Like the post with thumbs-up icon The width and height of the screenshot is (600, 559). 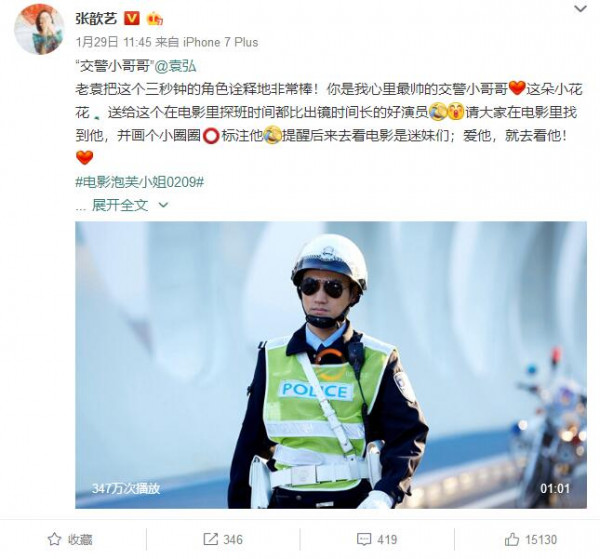point(512,539)
